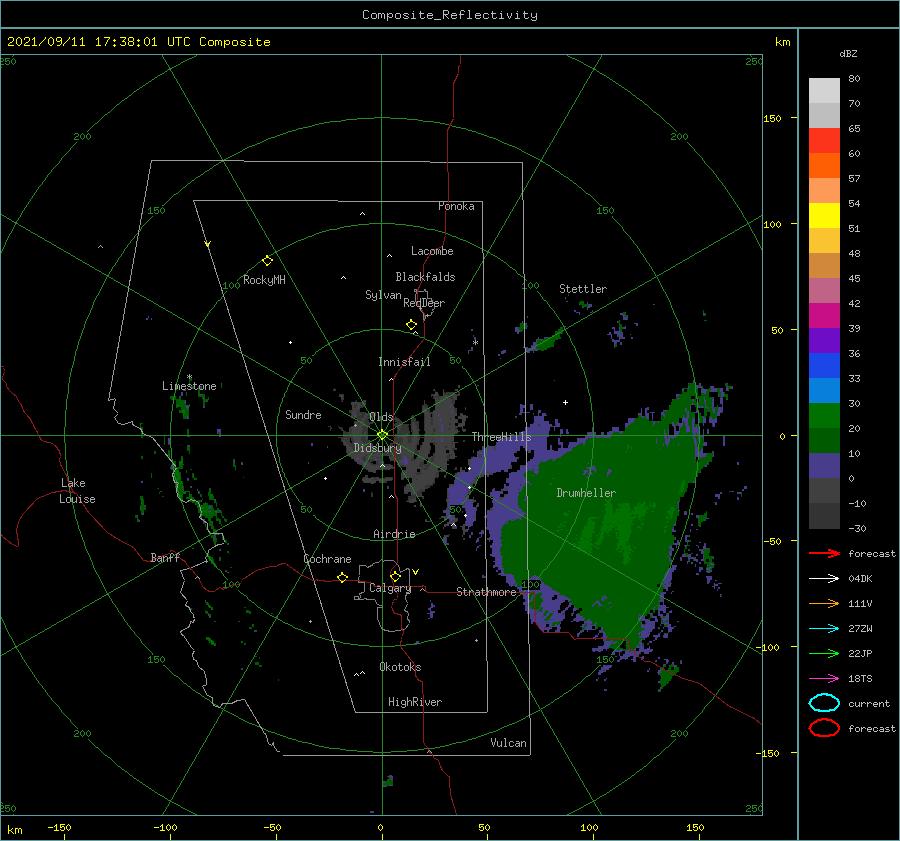
Task: Click the Vulcan town label
Action: [509, 743]
